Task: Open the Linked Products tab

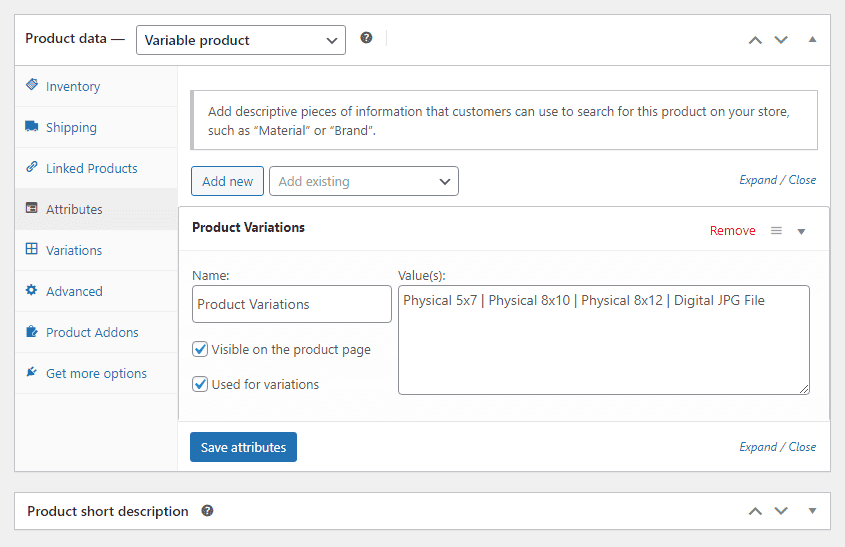Action: (96, 168)
